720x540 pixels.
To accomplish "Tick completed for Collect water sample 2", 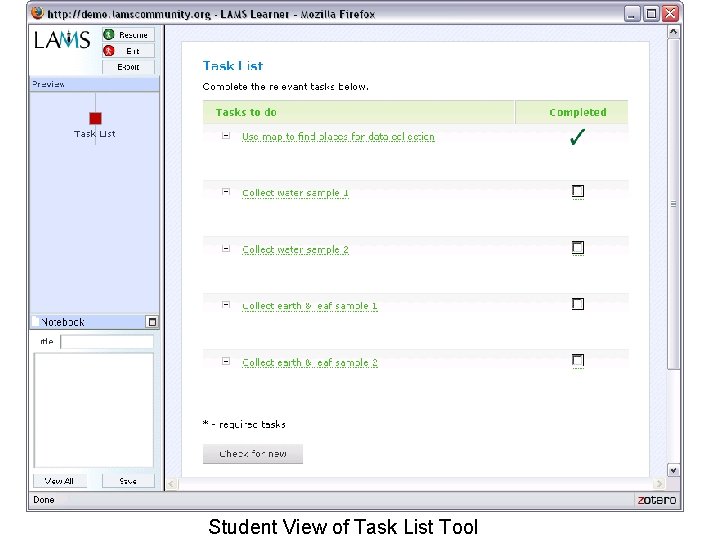I will coord(578,248).
